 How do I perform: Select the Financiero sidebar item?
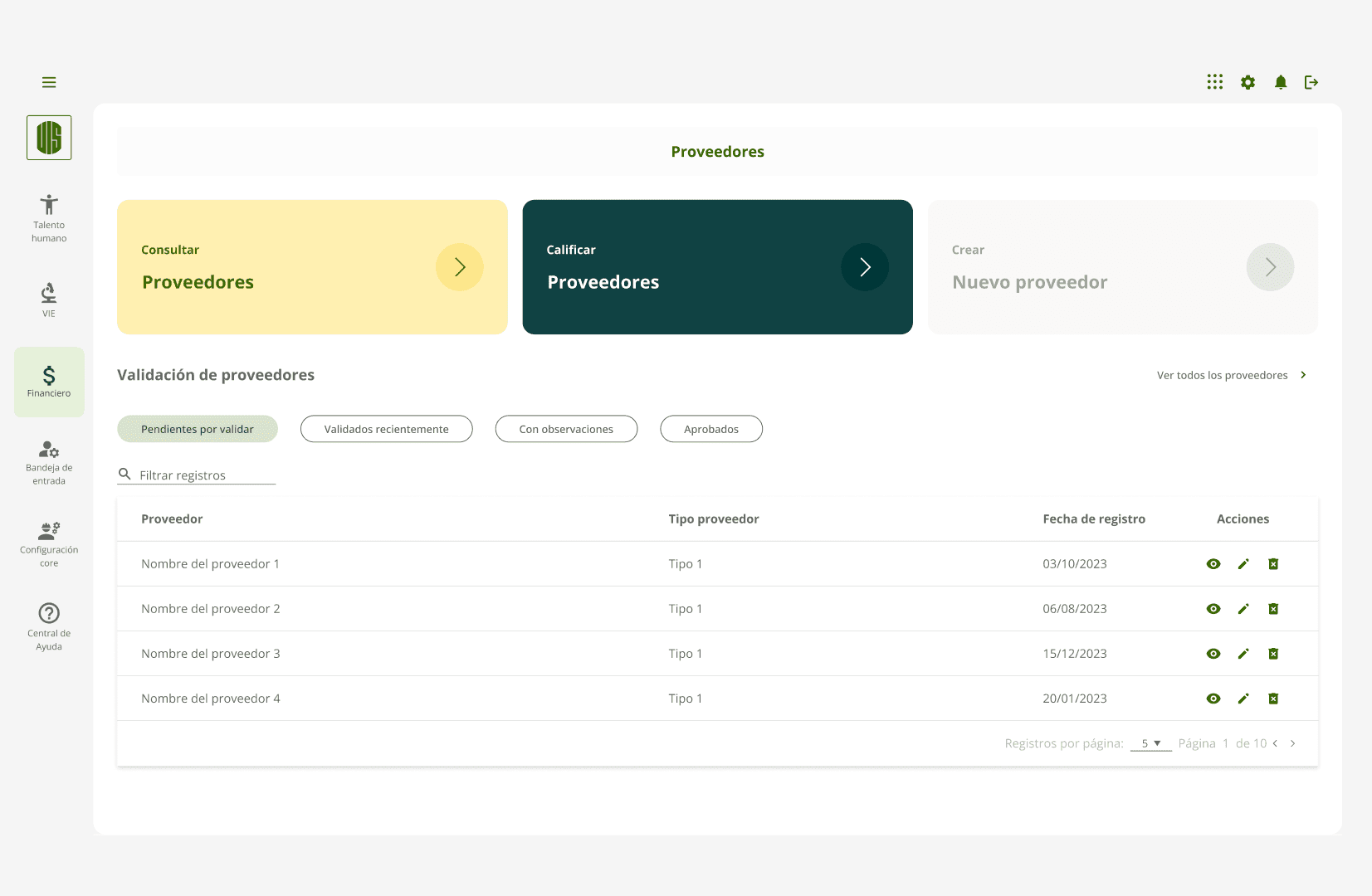[x=49, y=382]
